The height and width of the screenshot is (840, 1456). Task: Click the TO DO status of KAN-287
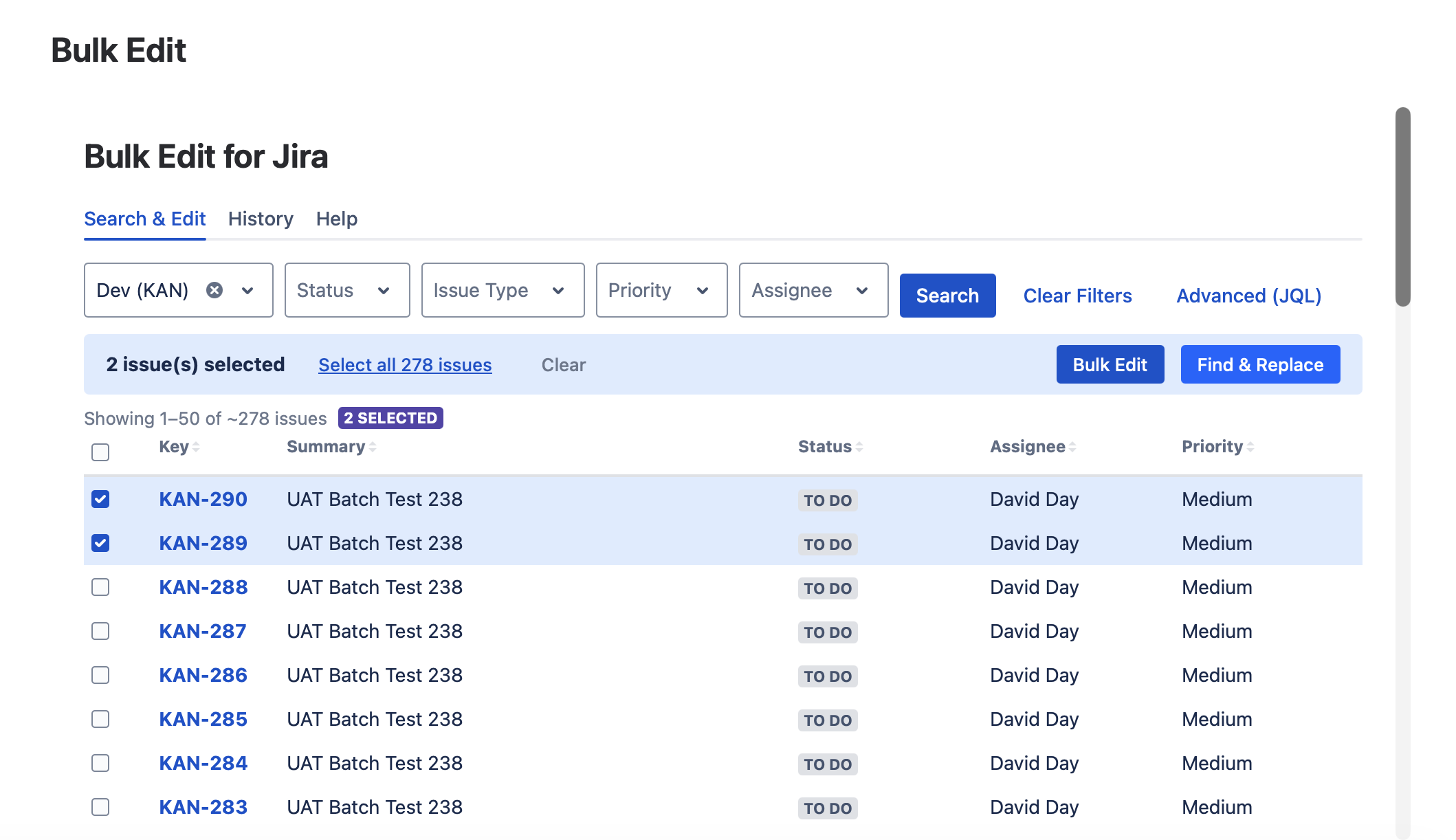828,632
